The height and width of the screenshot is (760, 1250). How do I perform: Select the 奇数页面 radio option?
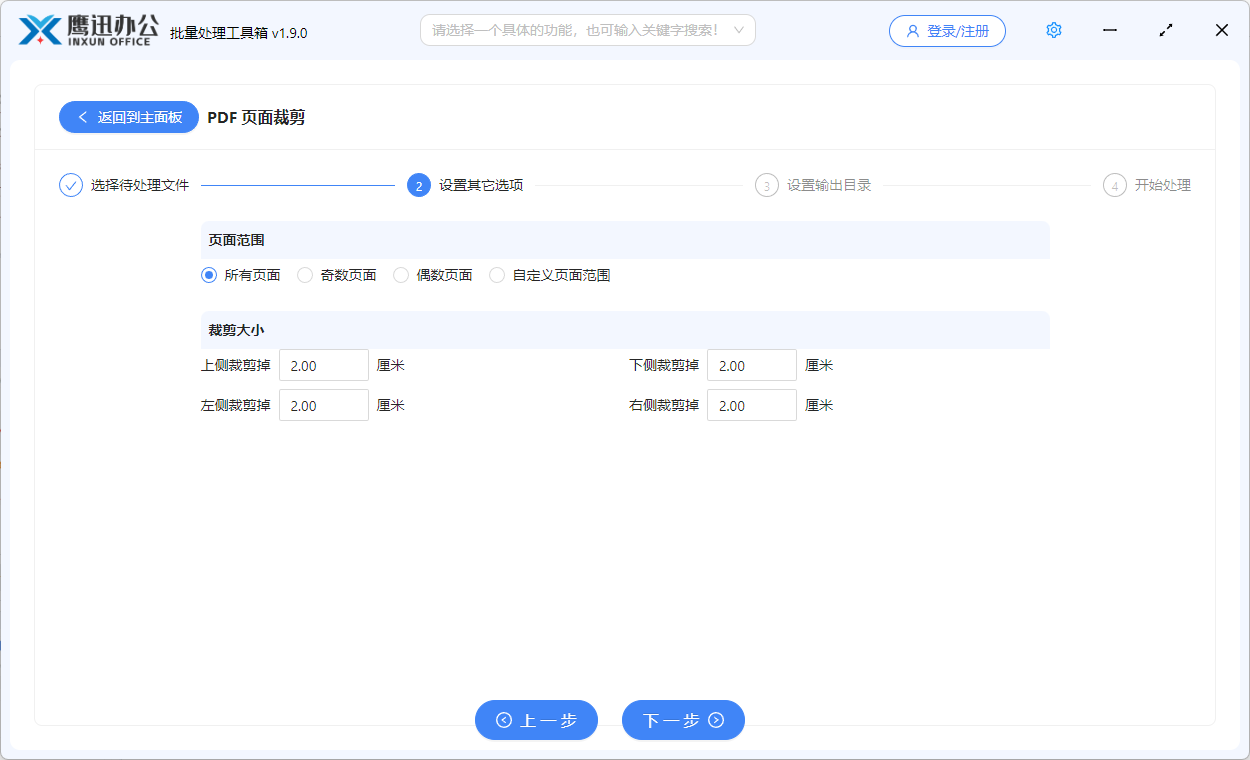[304, 274]
